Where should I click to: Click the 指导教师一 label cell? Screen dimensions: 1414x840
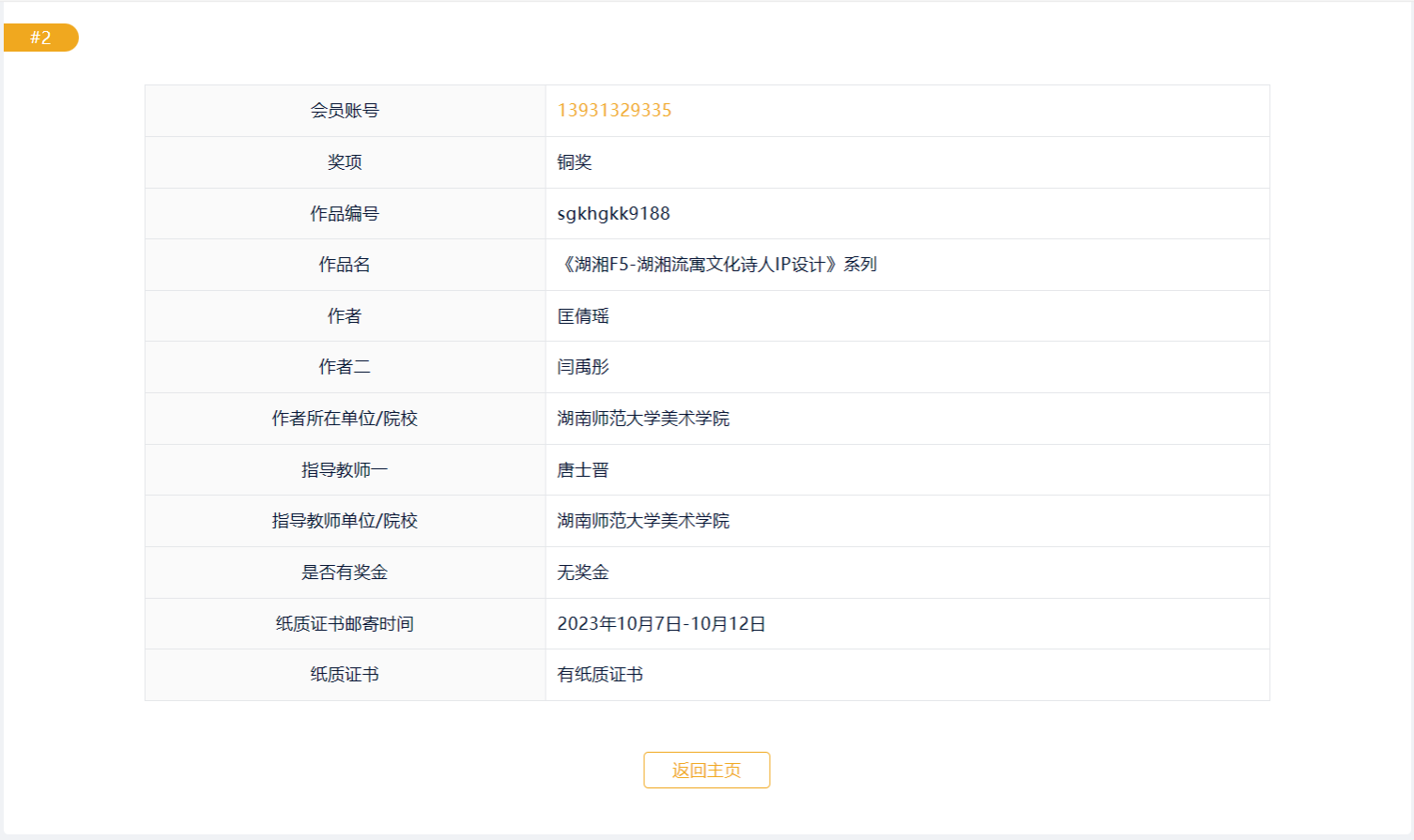[x=345, y=470]
